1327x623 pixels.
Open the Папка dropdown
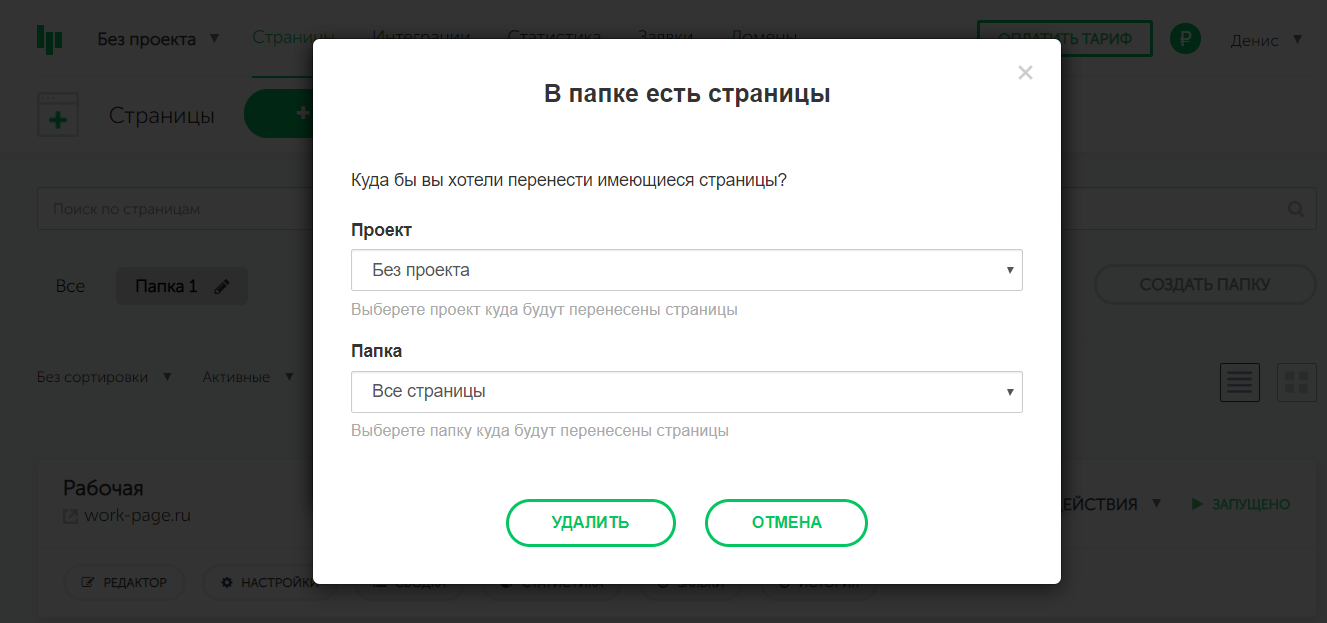(686, 392)
